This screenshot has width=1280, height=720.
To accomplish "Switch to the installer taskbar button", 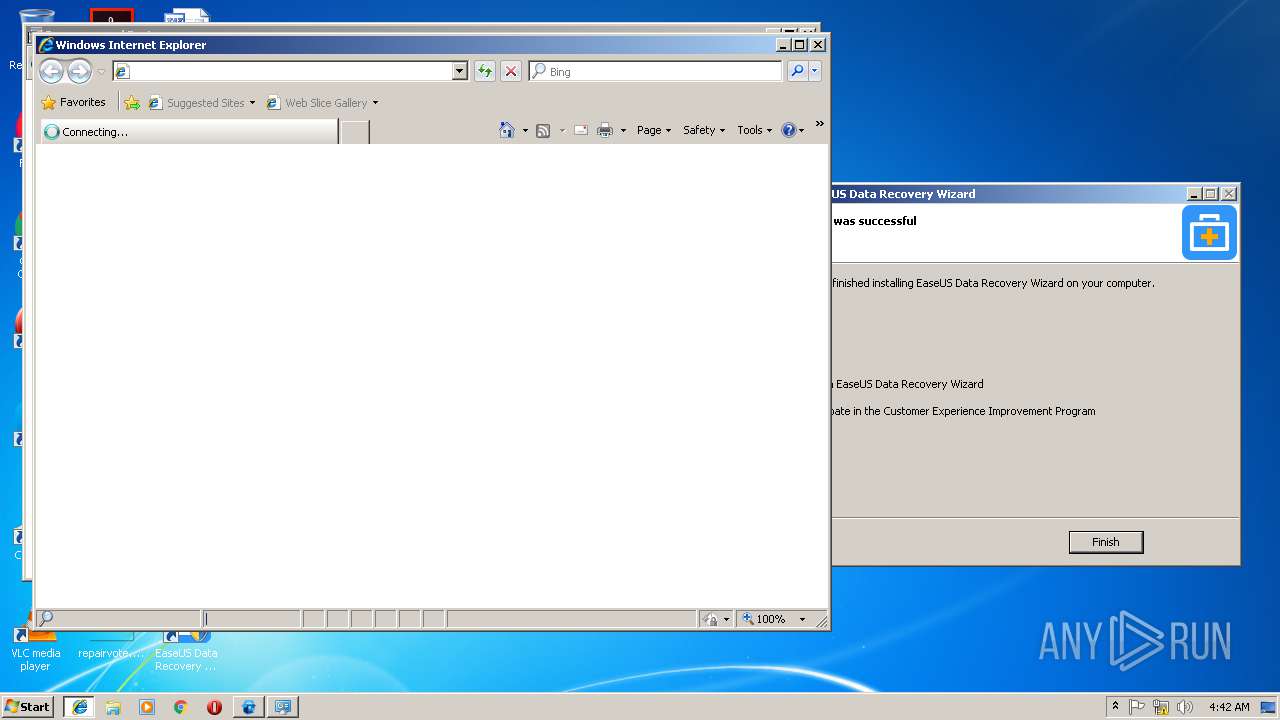I will click(x=283, y=706).
